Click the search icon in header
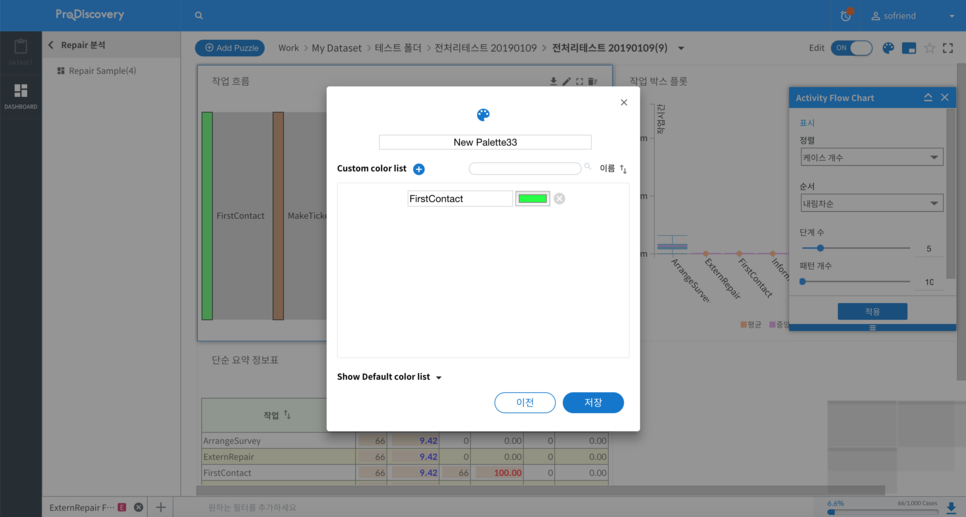The width and height of the screenshot is (966, 517). tap(199, 16)
